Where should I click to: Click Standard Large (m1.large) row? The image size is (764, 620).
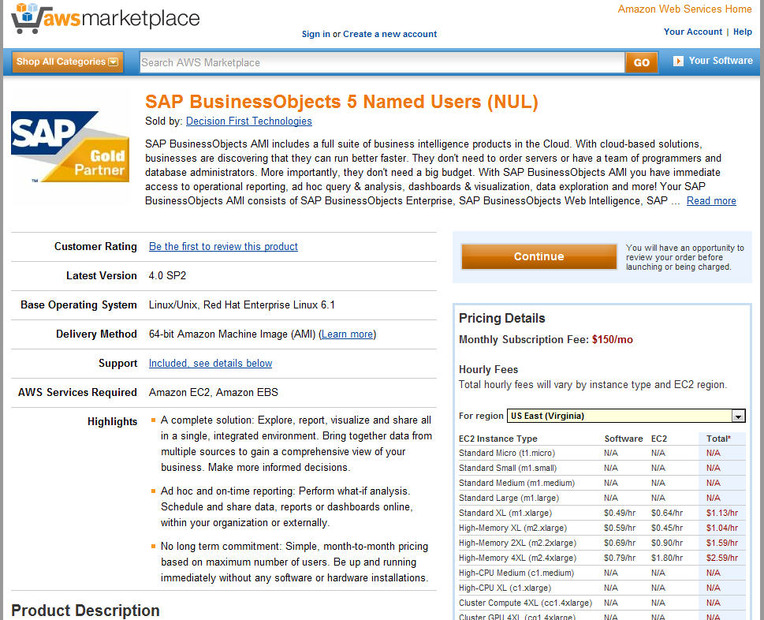coord(602,498)
